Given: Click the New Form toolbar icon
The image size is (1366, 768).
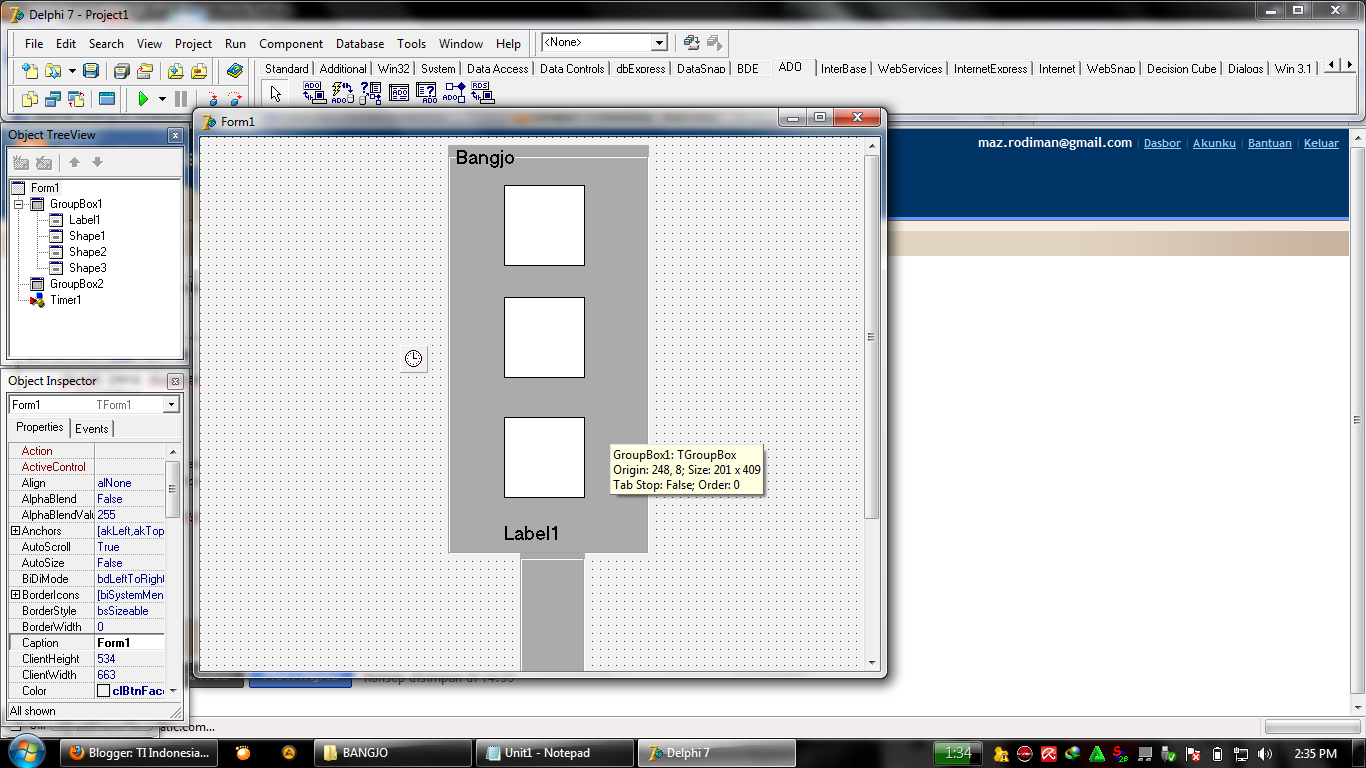Looking at the screenshot, I should coord(107,99).
